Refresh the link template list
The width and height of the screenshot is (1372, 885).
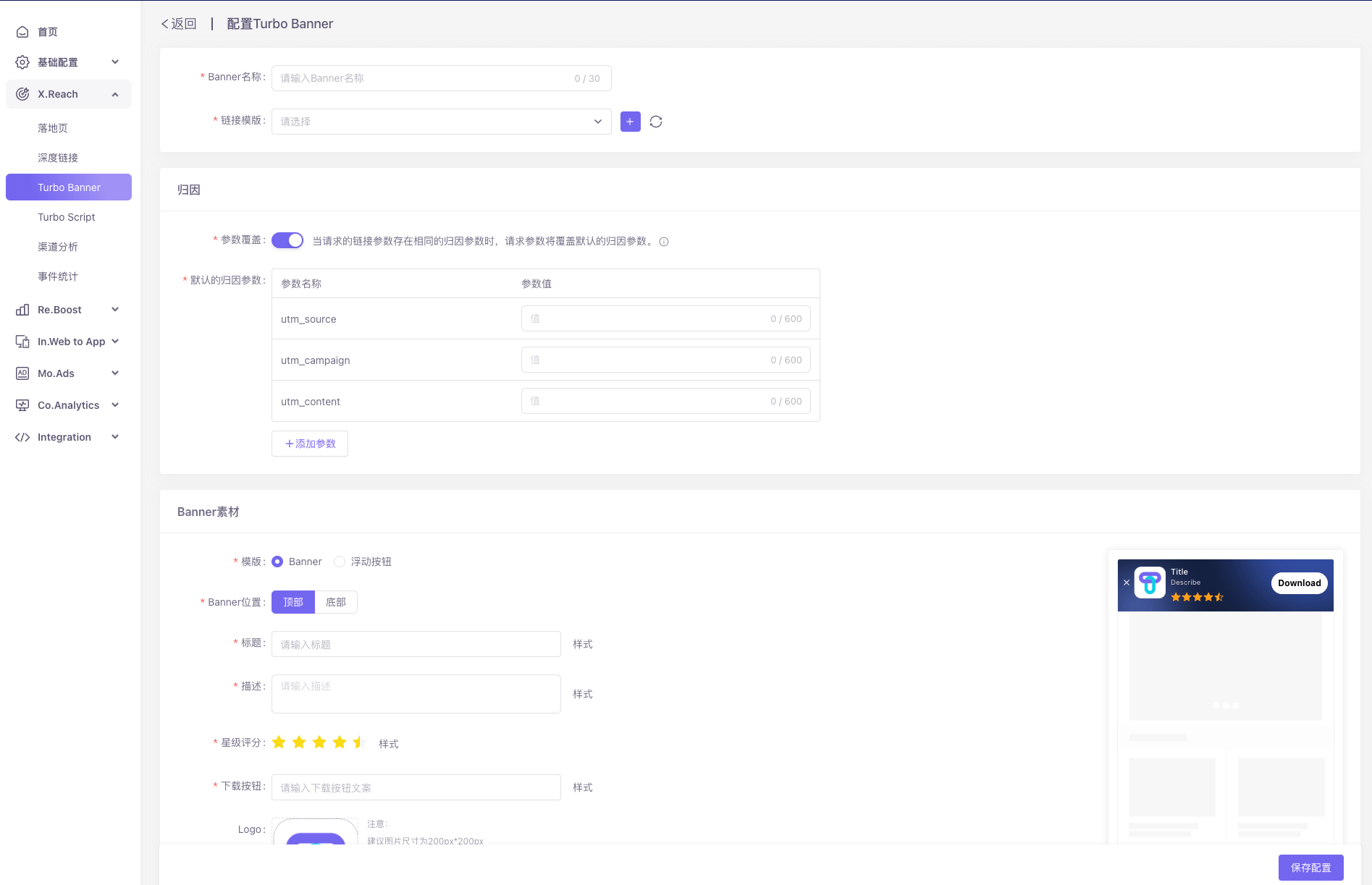pyautogui.click(x=656, y=122)
